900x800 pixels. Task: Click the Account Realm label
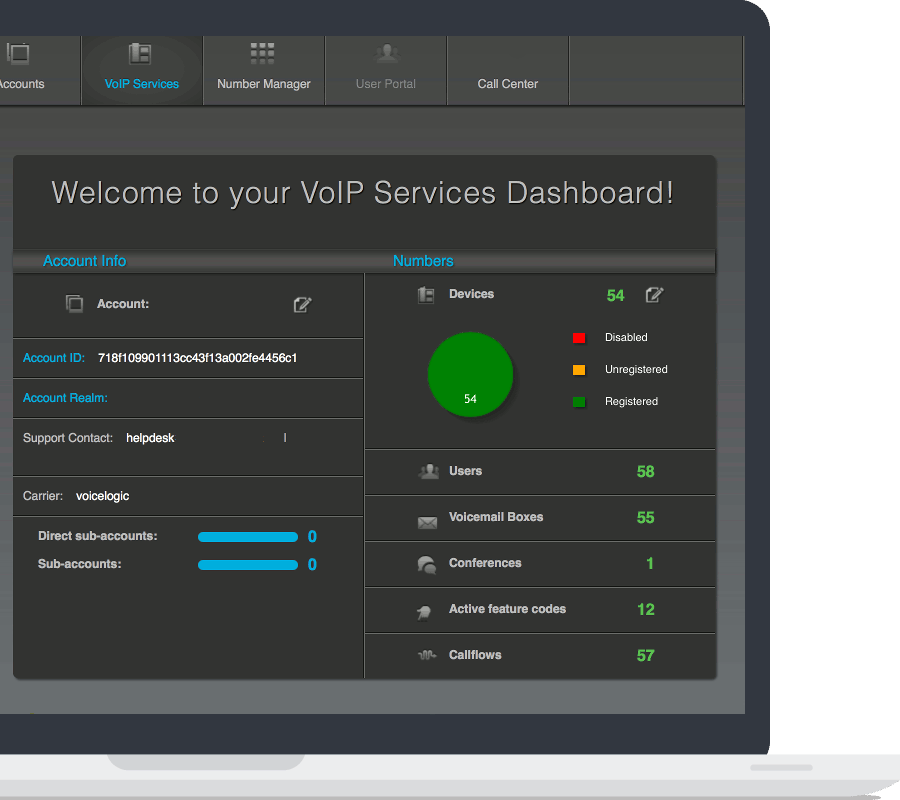pyautogui.click(x=65, y=398)
